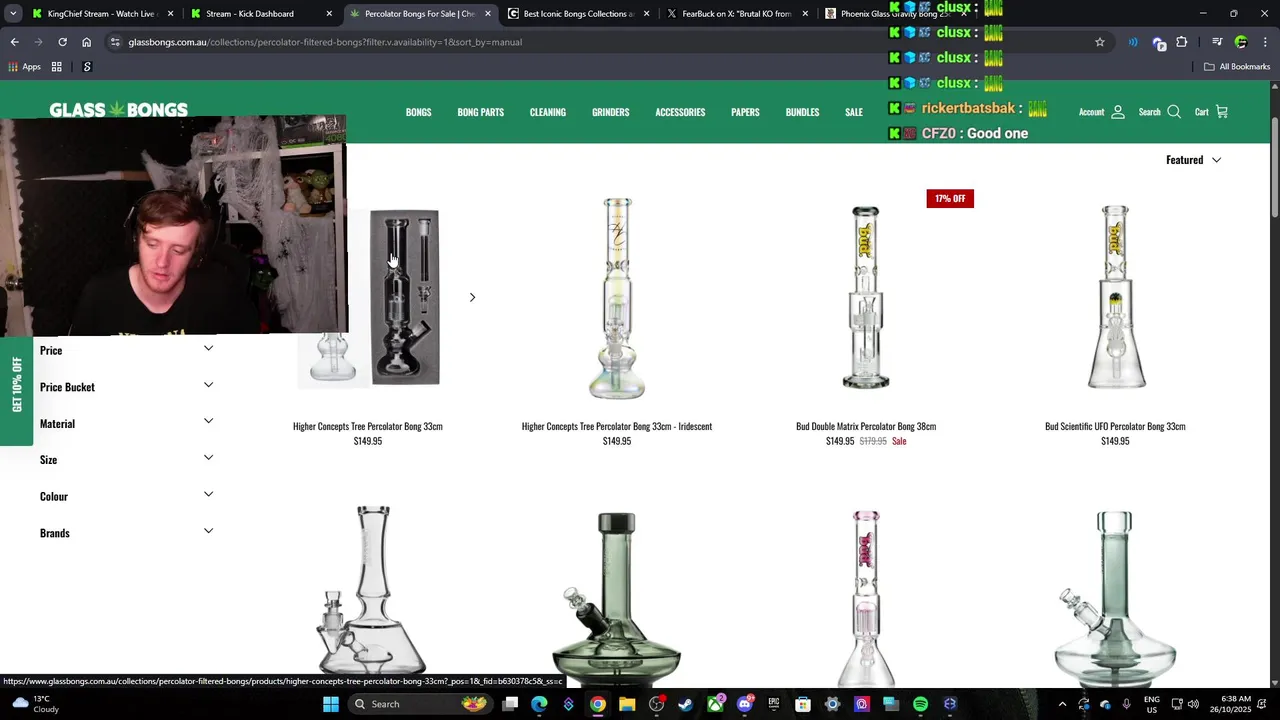Open Windows Start menu

(330, 704)
